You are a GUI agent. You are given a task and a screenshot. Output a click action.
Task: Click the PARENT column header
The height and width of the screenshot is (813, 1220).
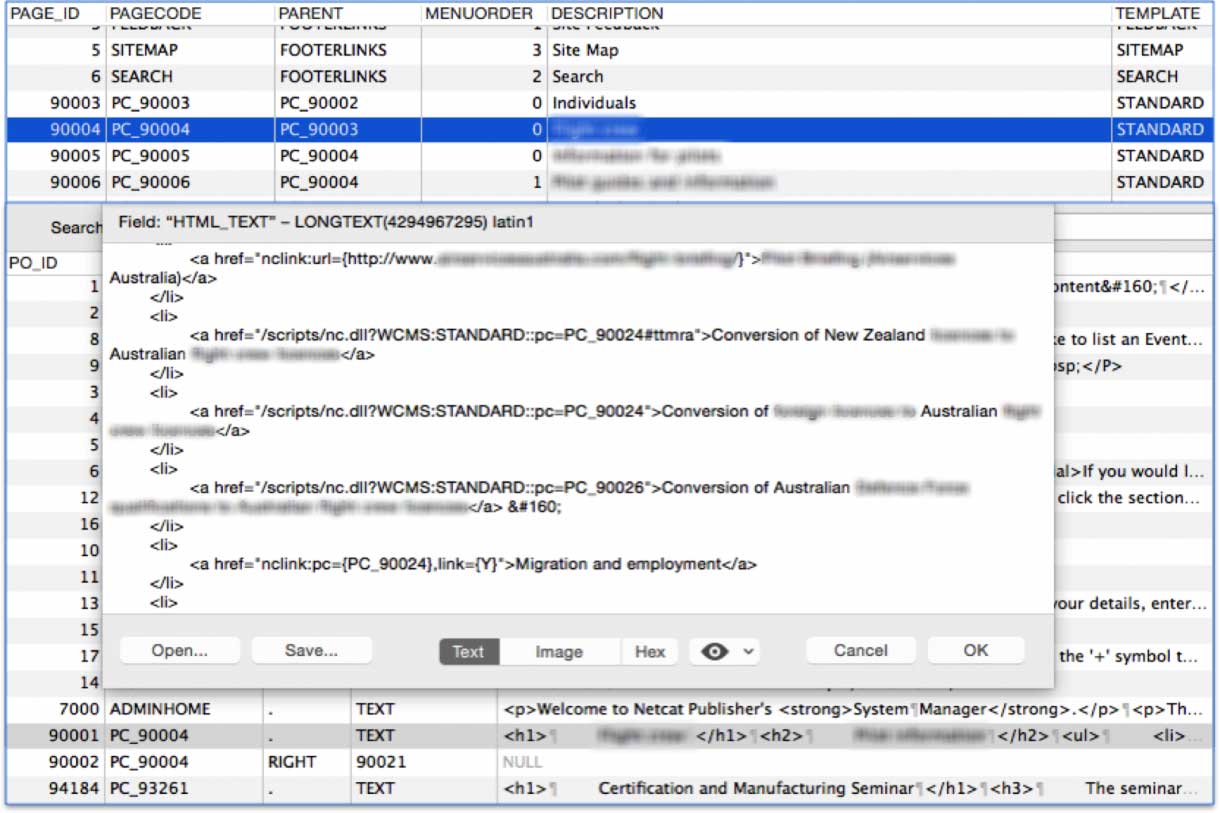(x=310, y=13)
